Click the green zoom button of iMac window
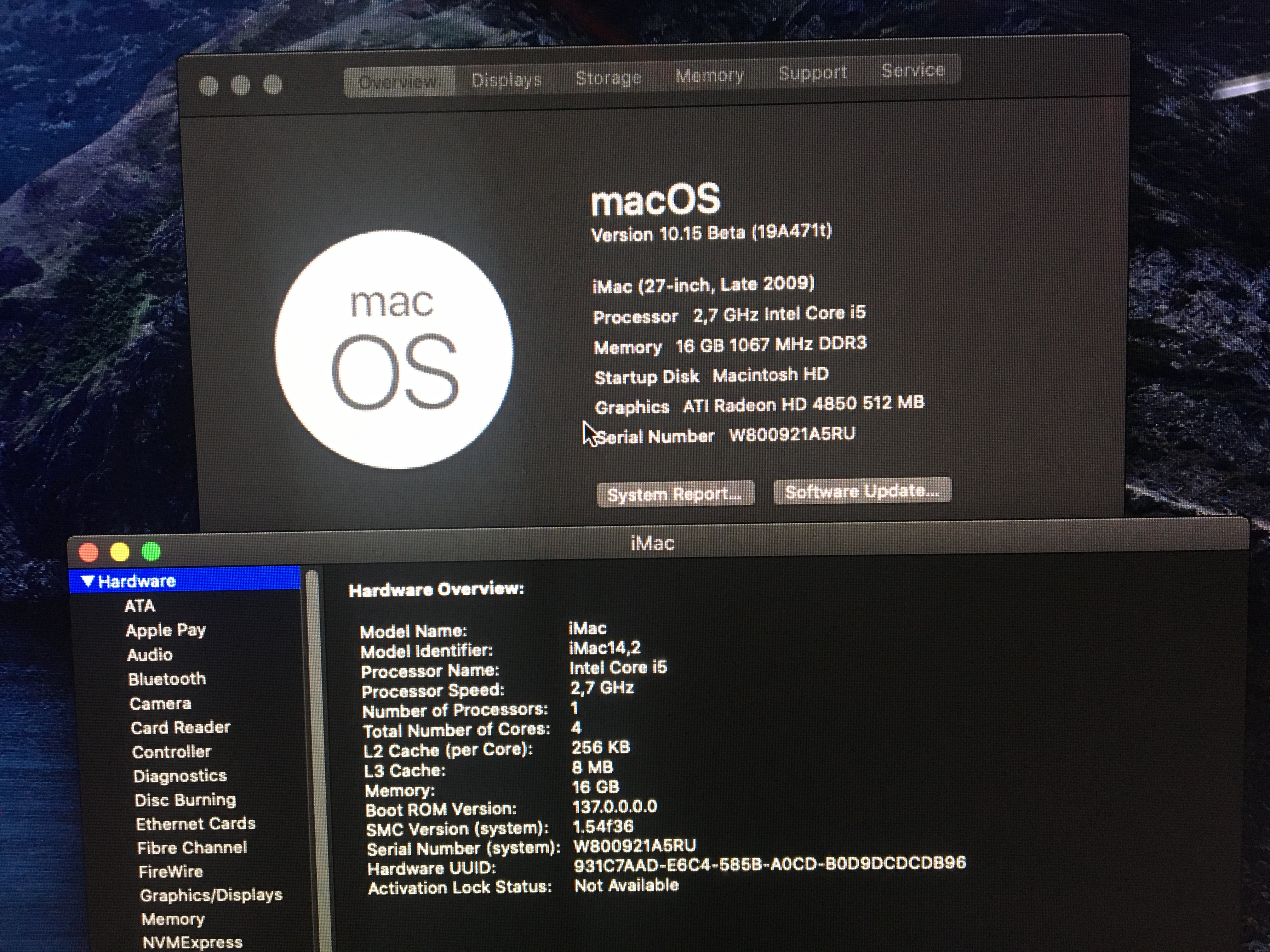The height and width of the screenshot is (952, 1270). click(x=151, y=552)
